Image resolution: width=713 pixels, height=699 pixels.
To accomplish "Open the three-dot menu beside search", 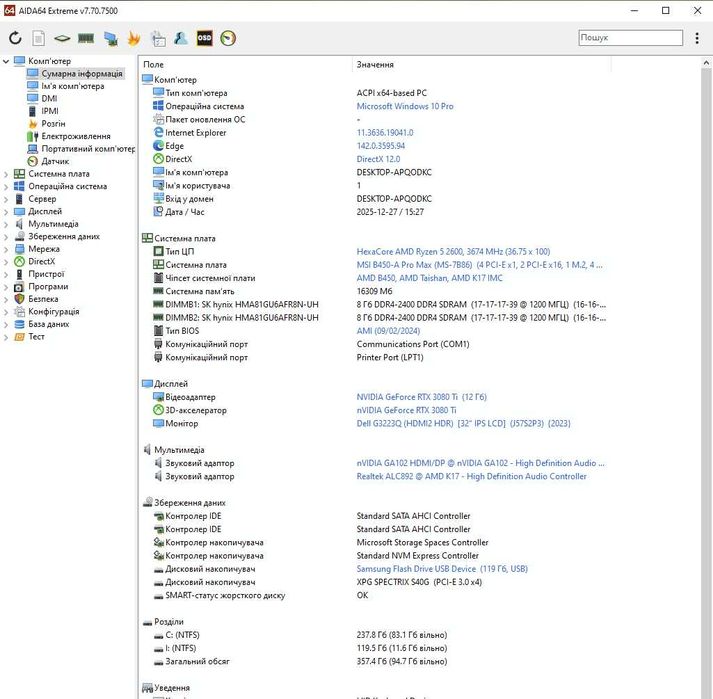I will 697,38.
